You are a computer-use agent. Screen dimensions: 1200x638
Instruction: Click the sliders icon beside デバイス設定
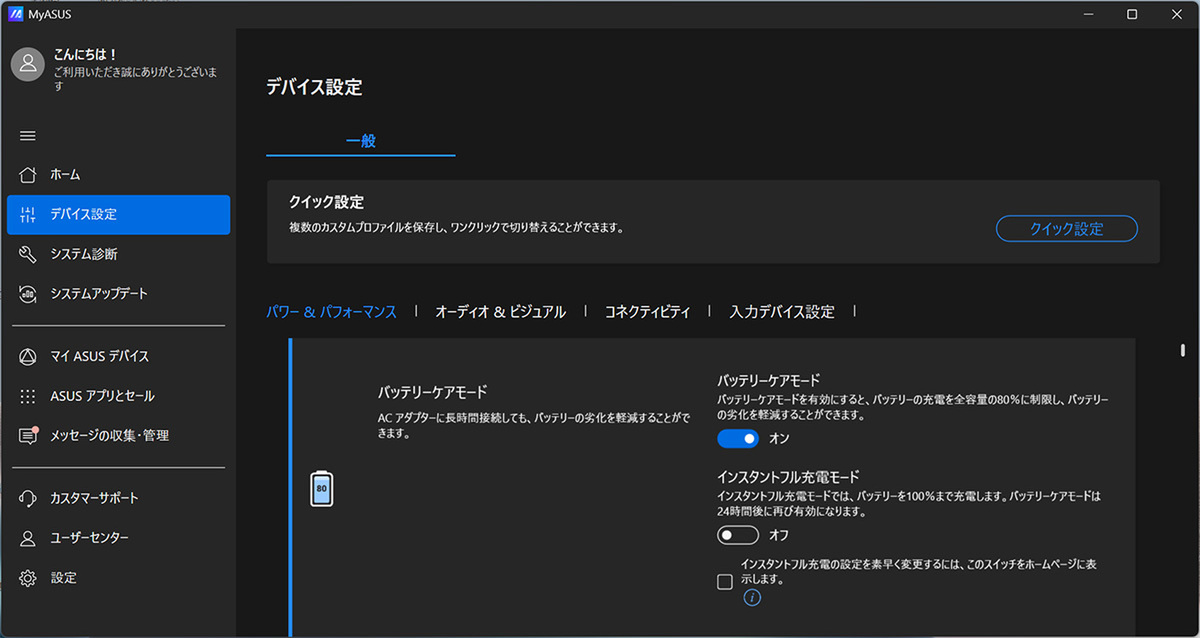tap(28, 214)
